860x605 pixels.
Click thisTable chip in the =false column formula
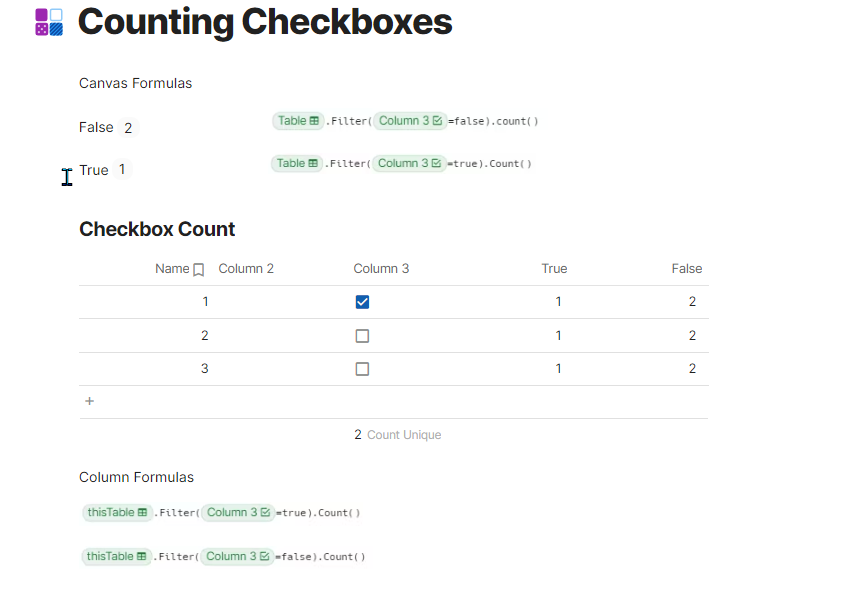tap(116, 556)
